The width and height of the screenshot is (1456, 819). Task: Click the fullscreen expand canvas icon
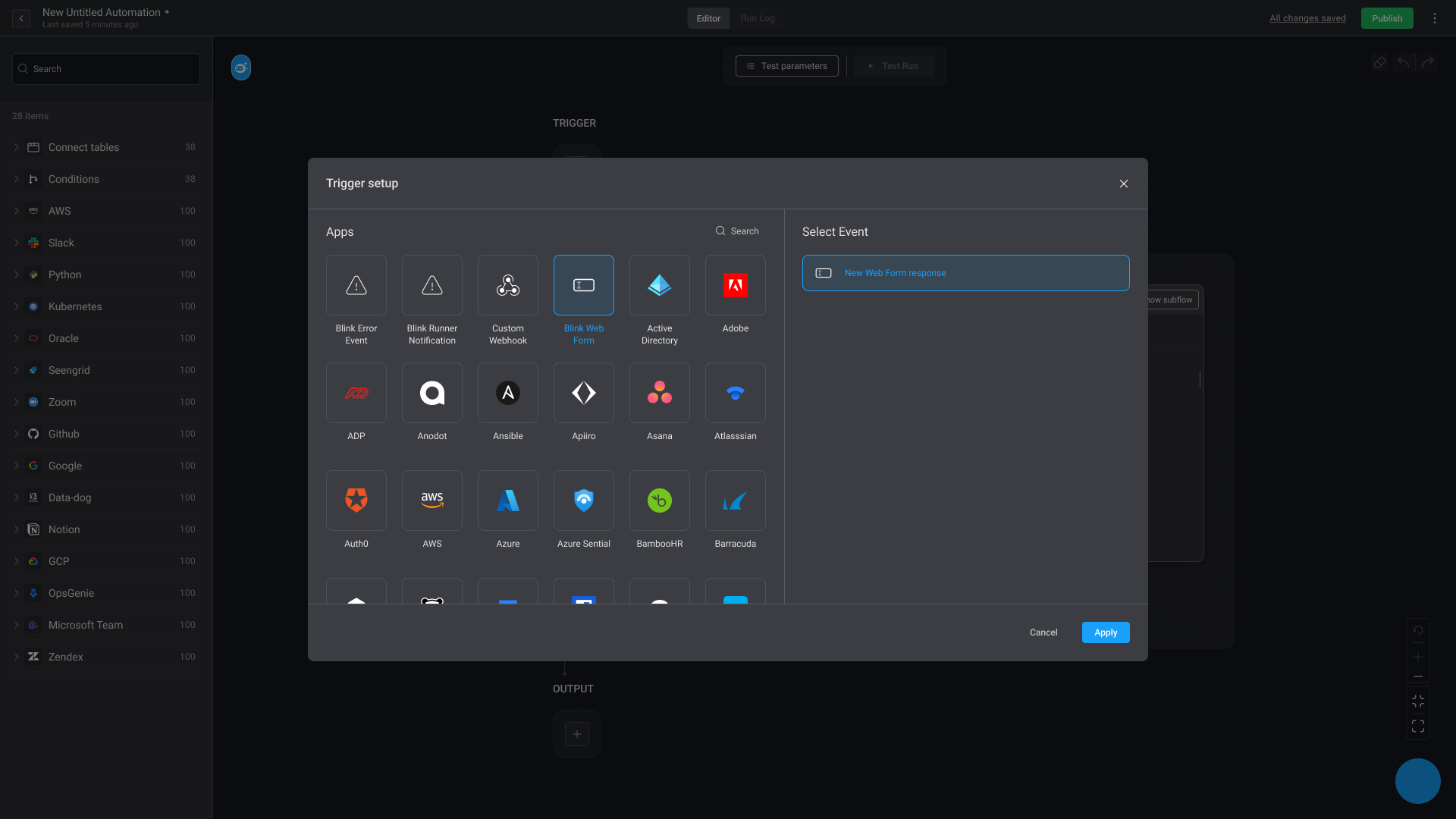tap(1418, 726)
